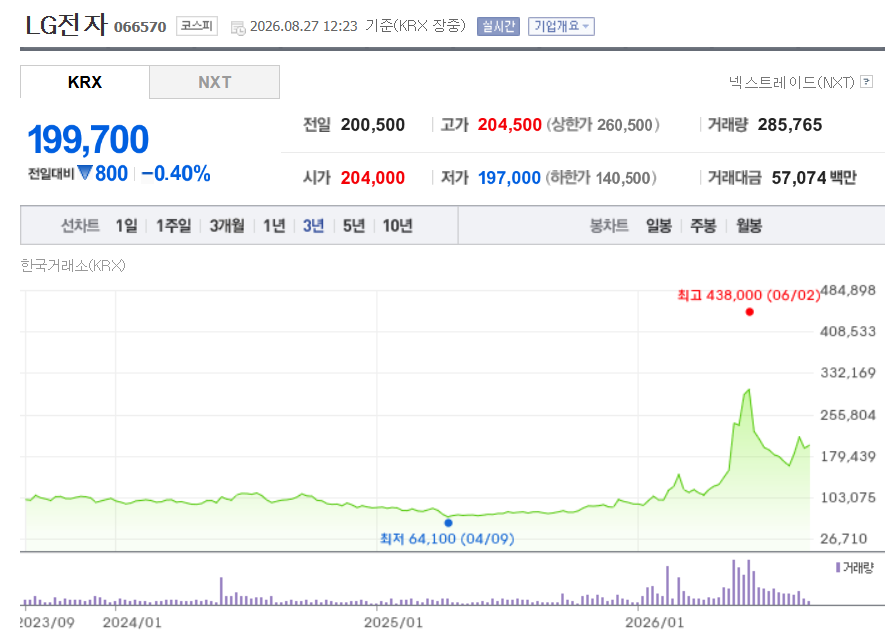Click the 거래대금 value 57,074 백만
This screenshot has width=885, height=636.
(x=814, y=178)
